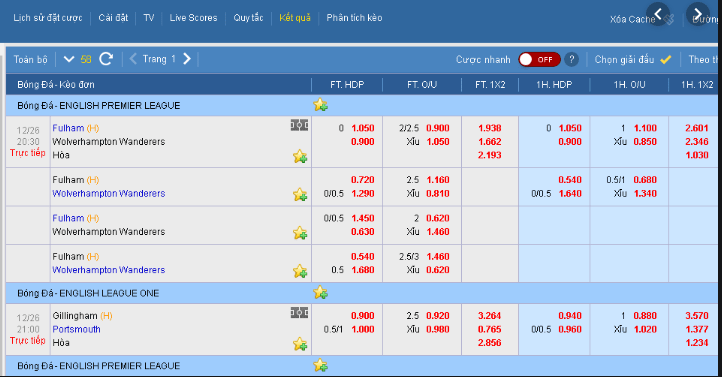Expand the Toàn bộ dropdown chevron
This screenshot has width=722, height=377.
pyautogui.click(x=69, y=59)
